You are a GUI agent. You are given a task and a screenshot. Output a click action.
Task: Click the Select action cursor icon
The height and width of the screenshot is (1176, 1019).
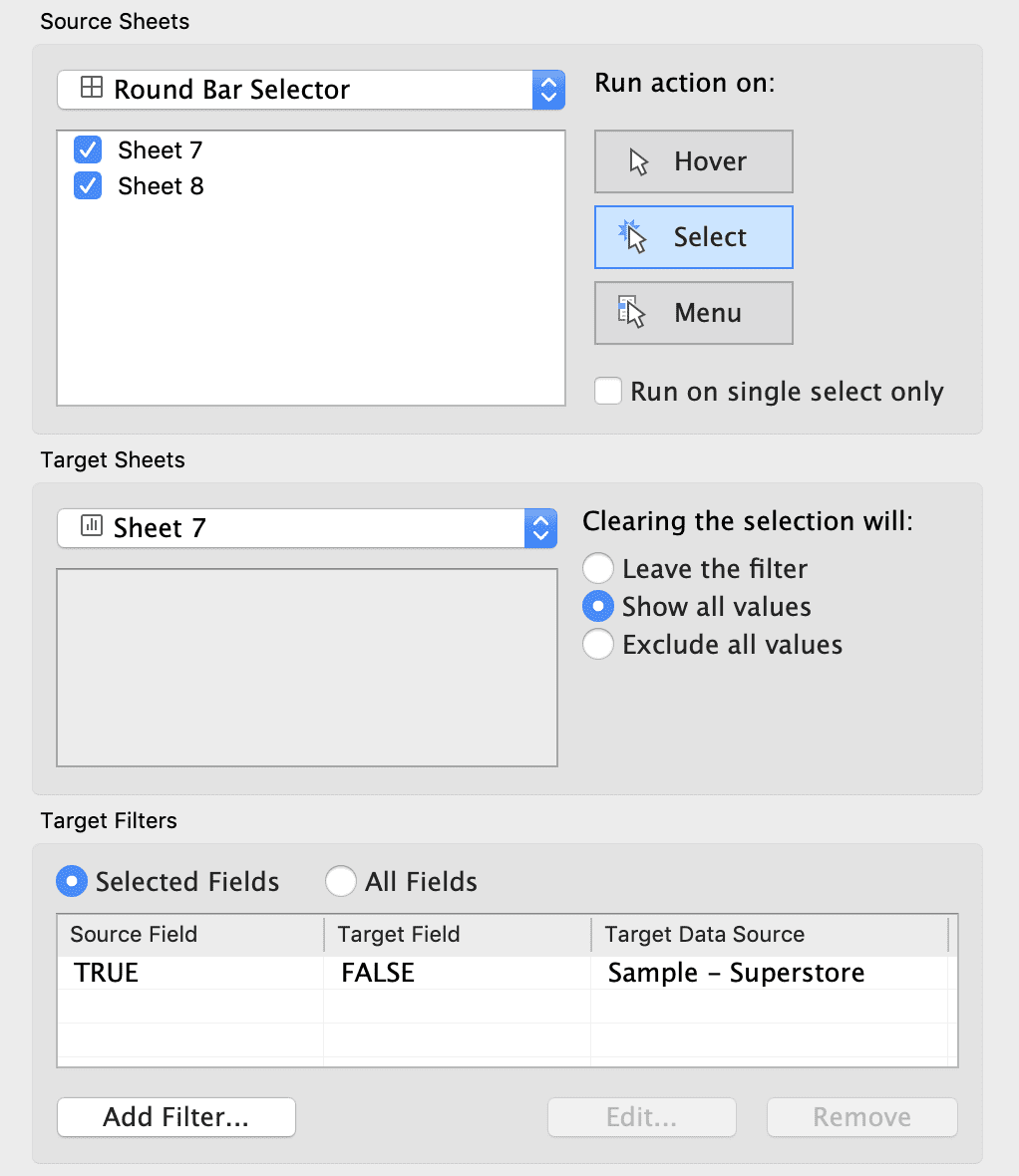pyautogui.click(x=633, y=236)
